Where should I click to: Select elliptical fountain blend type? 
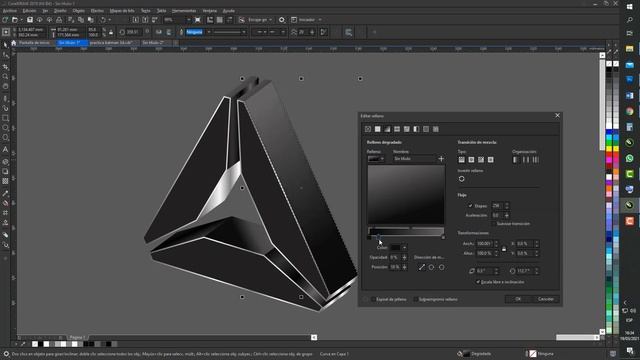point(471,160)
